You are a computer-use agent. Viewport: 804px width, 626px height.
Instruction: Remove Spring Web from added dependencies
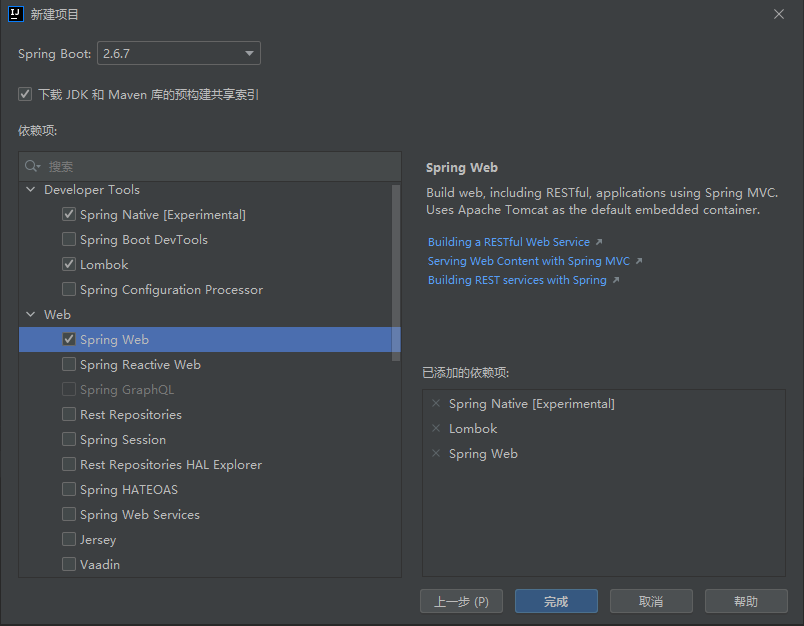coord(436,453)
